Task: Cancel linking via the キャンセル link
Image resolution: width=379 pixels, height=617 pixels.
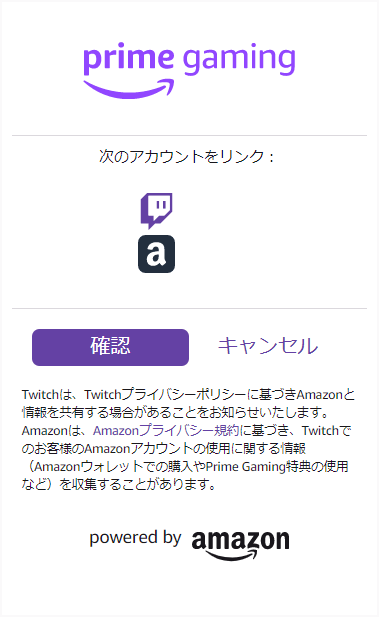Action: click(x=268, y=346)
